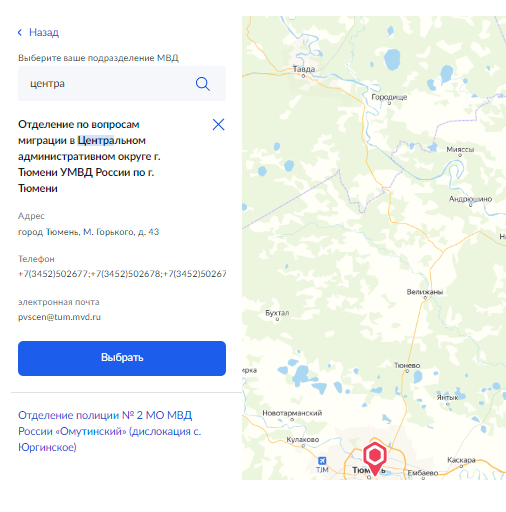Screen dimensions: 506x512
Task: Click the Бухтал settlement on the map
Action: [x=277, y=313]
